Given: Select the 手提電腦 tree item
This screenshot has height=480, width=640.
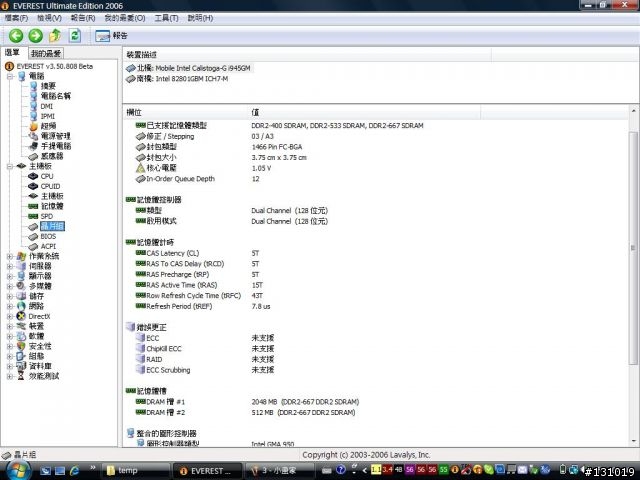Looking at the screenshot, I should (x=56, y=146).
